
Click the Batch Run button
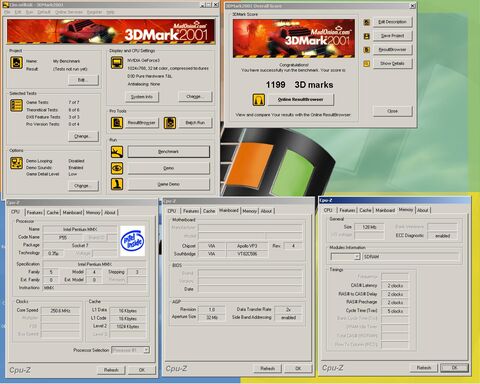tap(195, 123)
